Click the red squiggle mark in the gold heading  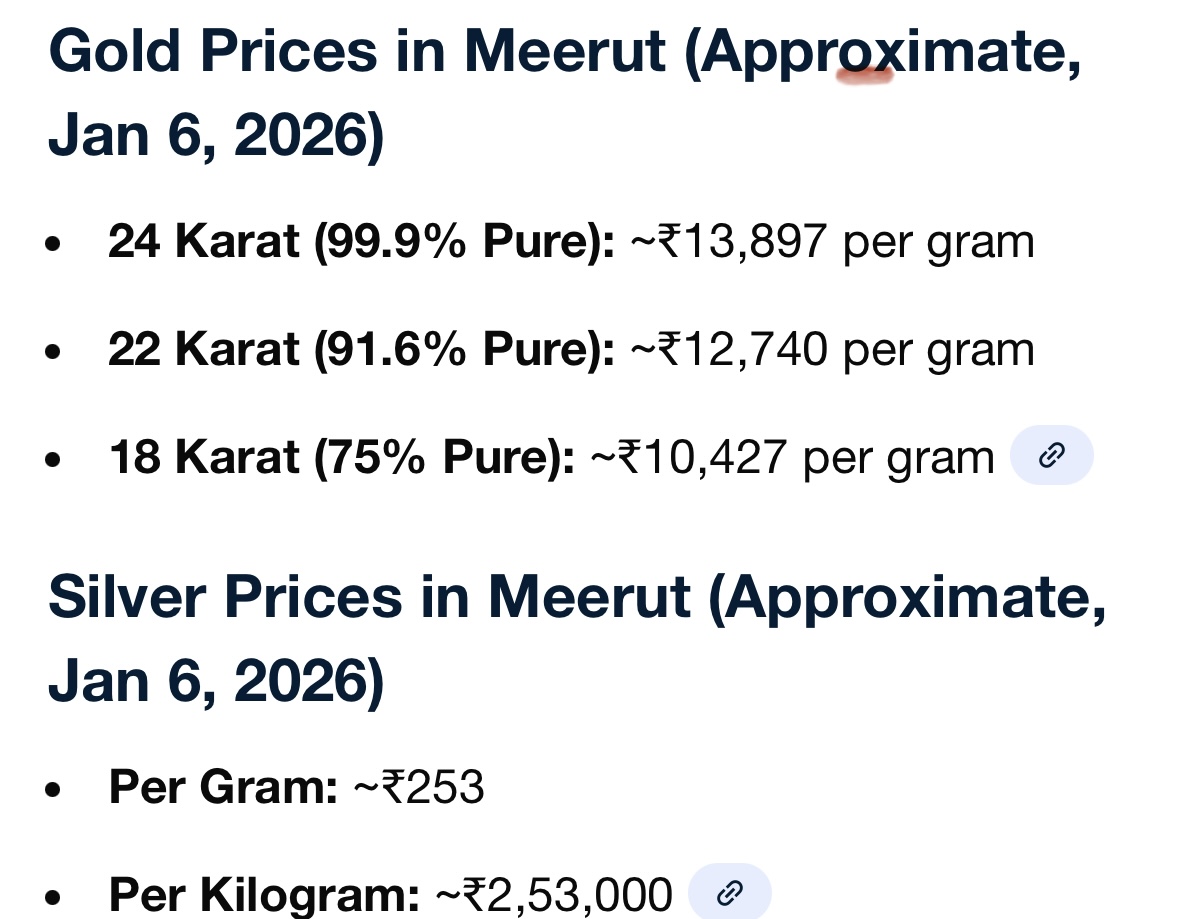coord(866,73)
